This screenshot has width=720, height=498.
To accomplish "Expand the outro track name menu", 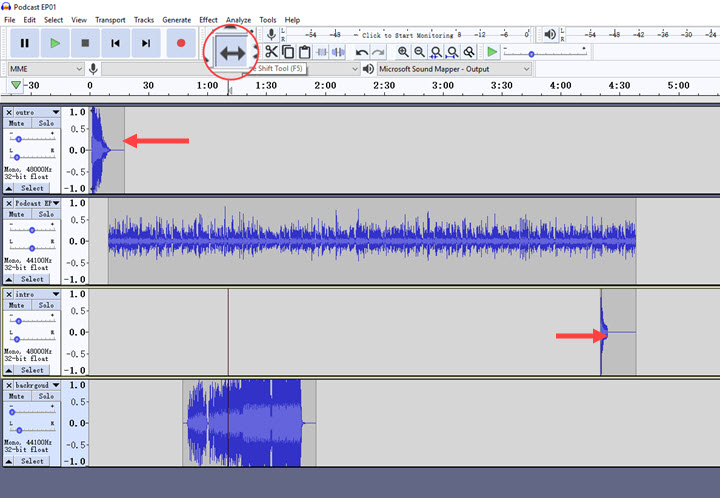I will (55, 112).
